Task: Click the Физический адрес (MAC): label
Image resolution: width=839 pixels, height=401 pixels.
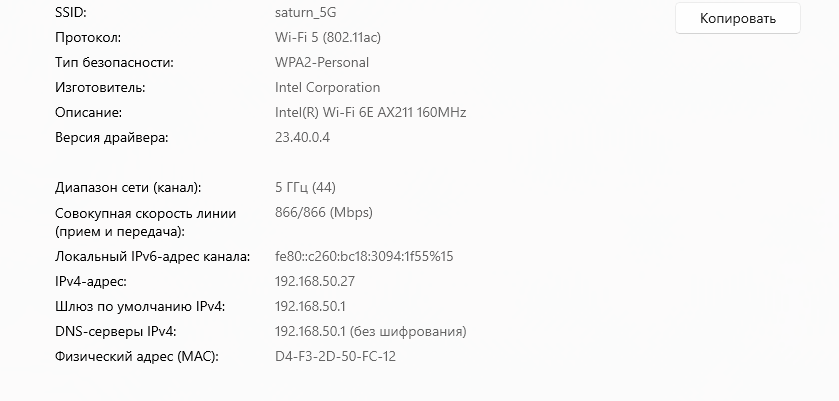Action: click(137, 357)
